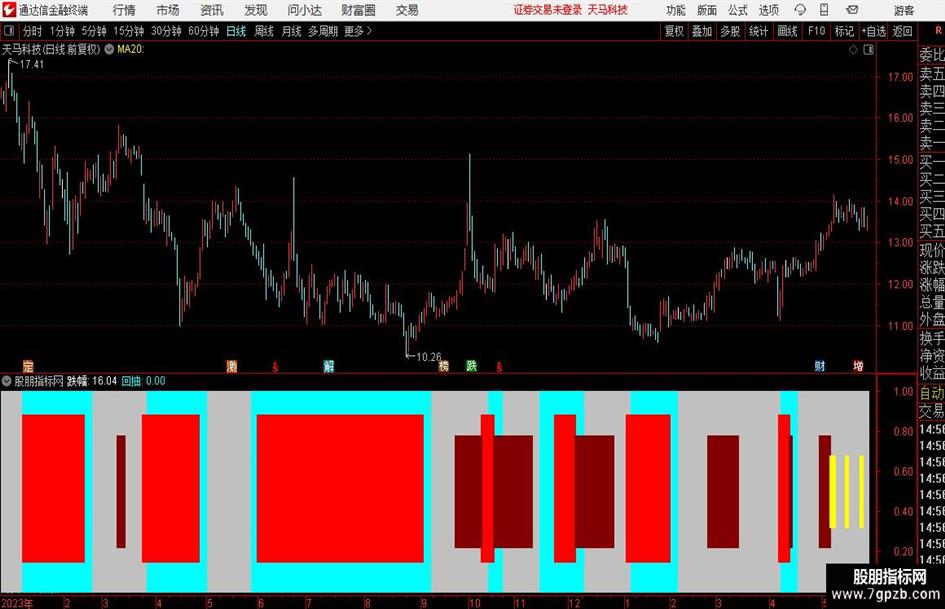945x609 pixels.
Task: Click the 回抽: 0.00 indicator value
Action: coord(143,381)
